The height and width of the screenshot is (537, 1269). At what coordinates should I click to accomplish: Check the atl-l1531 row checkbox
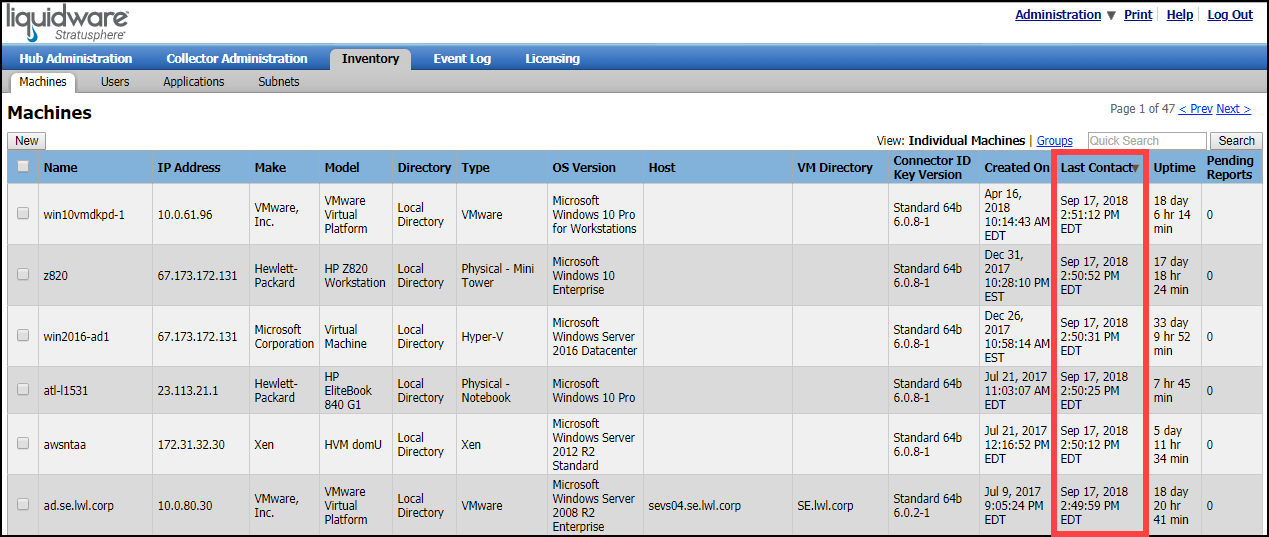click(x=23, y=390)
